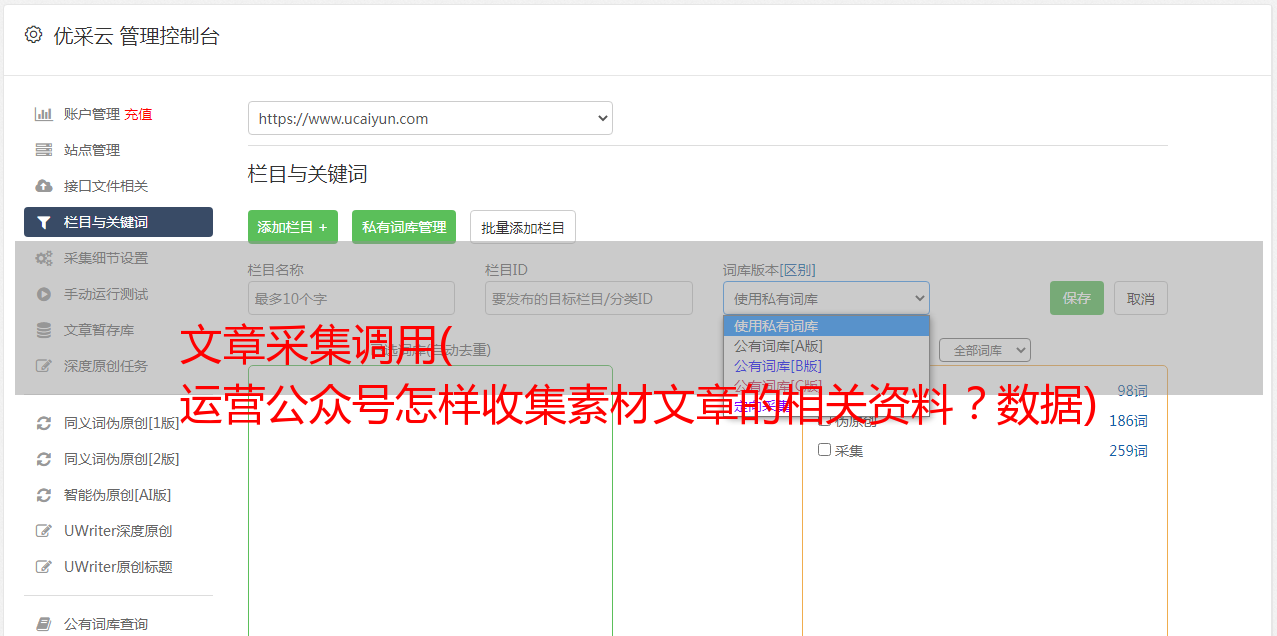Choose 公有词库[B版] option
Image resolution: width=1277 pixels, height=636 pixels.
click(x=826, y=366)
